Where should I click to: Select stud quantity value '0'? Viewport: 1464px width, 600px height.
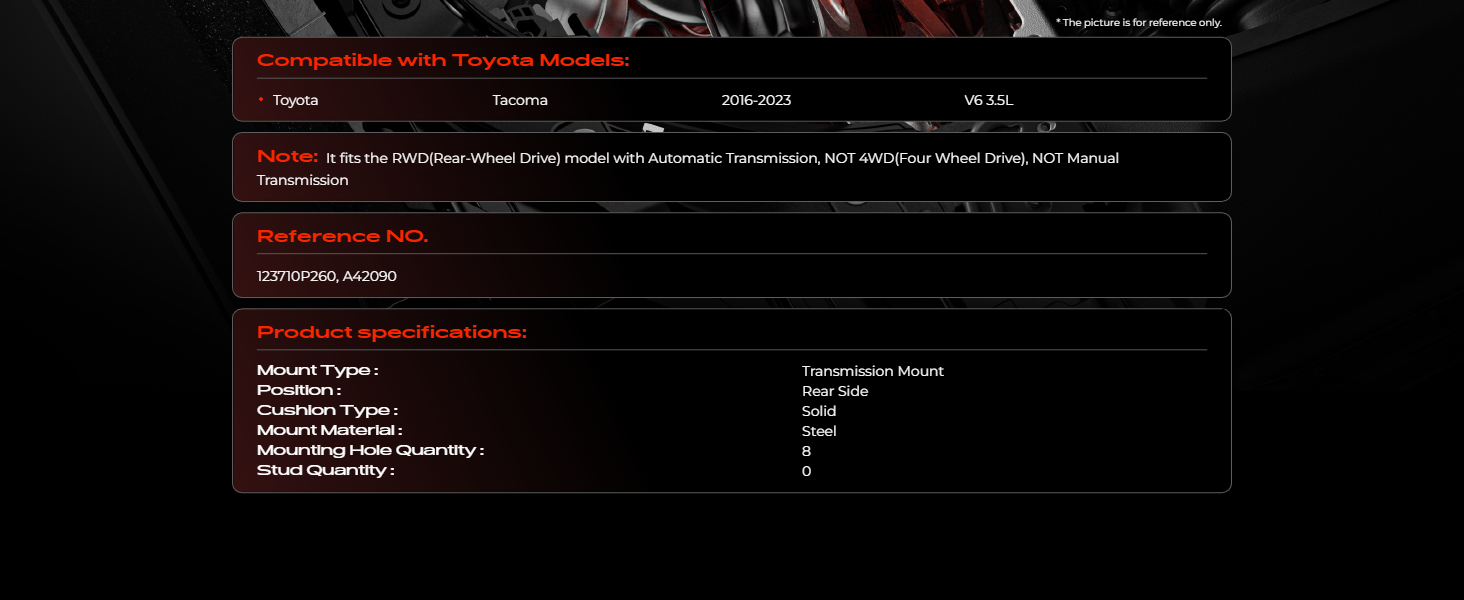(806, 471)
